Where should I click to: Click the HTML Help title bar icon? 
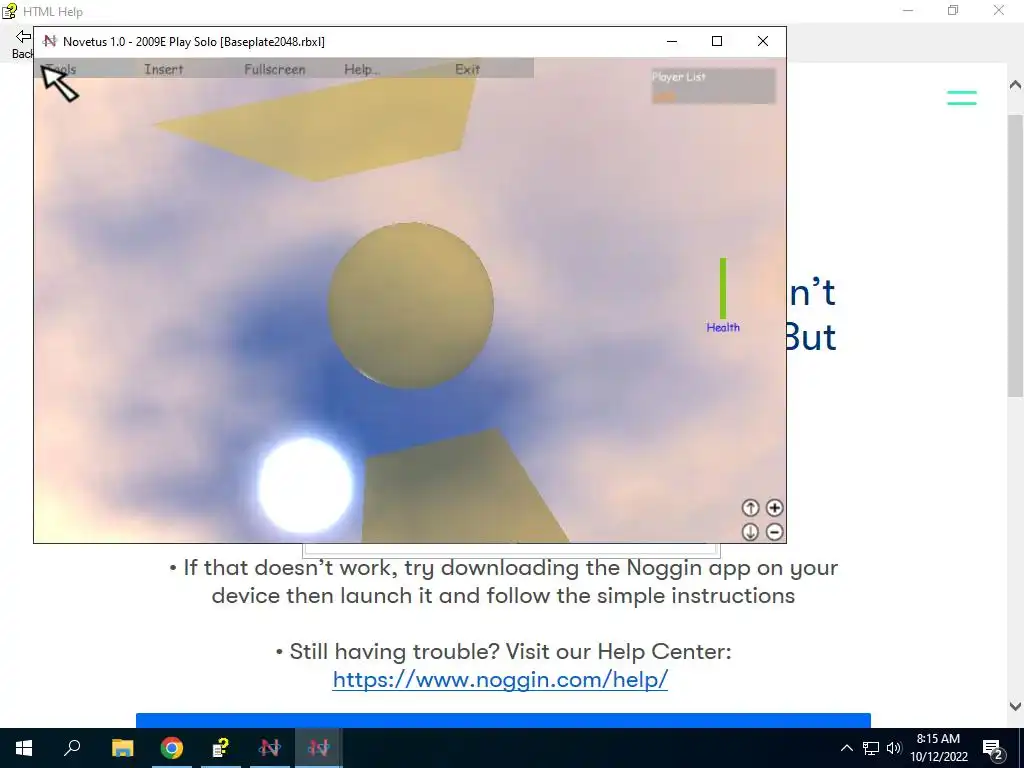(9, 11)
